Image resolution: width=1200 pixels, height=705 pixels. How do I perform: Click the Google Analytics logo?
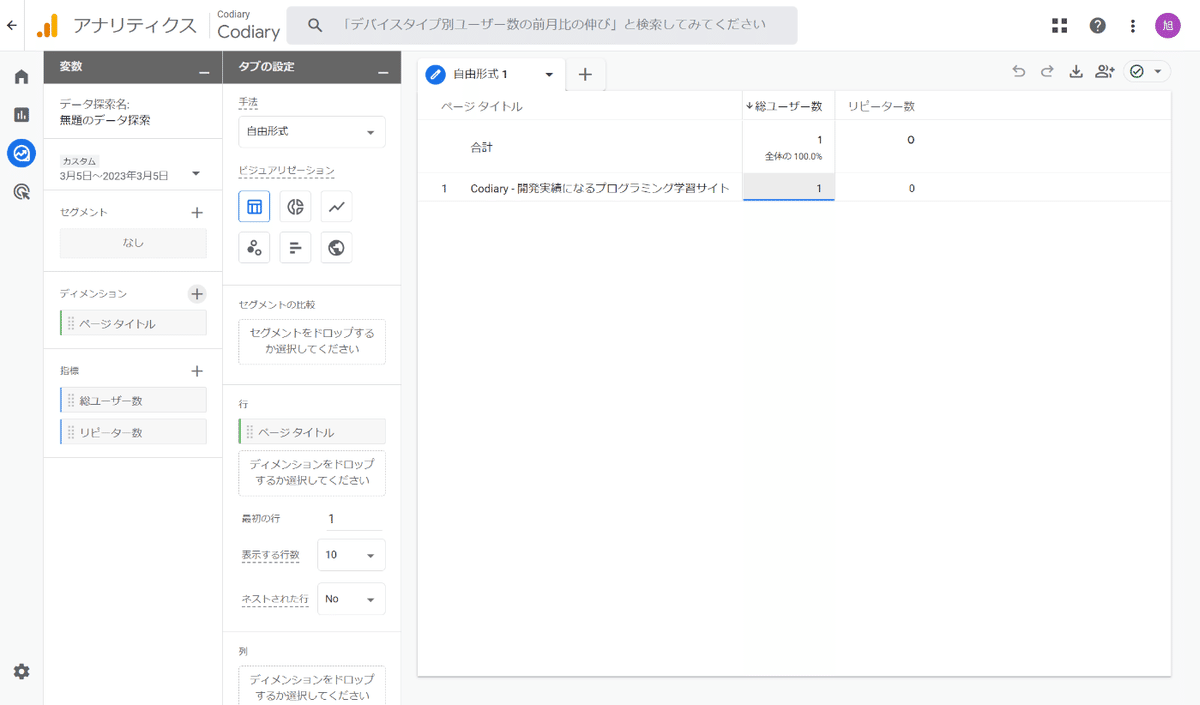click(x=47, y=26)
